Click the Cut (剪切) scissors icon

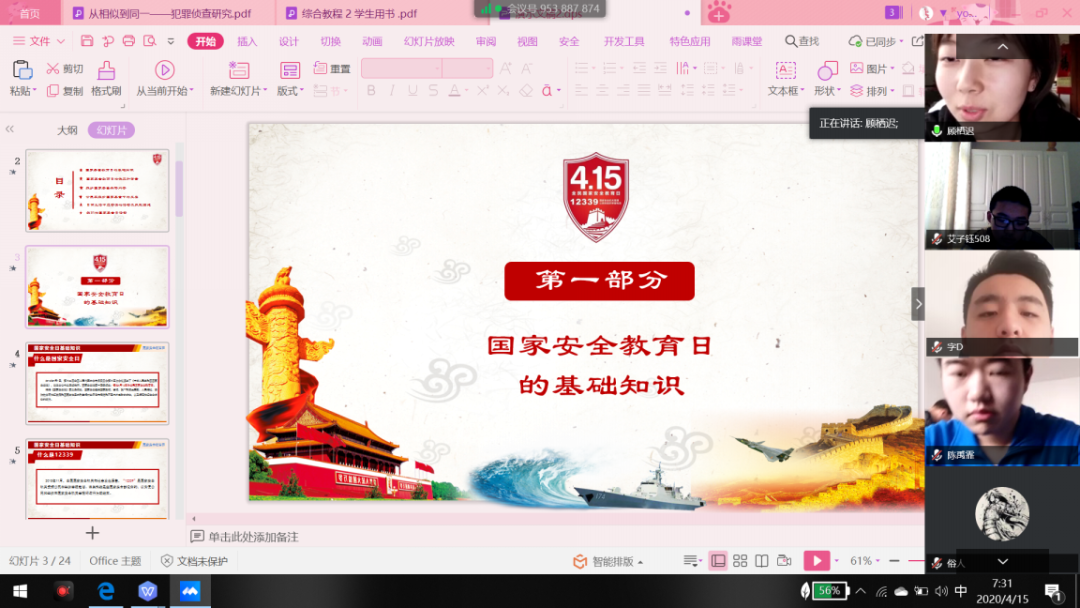point(53,69)
